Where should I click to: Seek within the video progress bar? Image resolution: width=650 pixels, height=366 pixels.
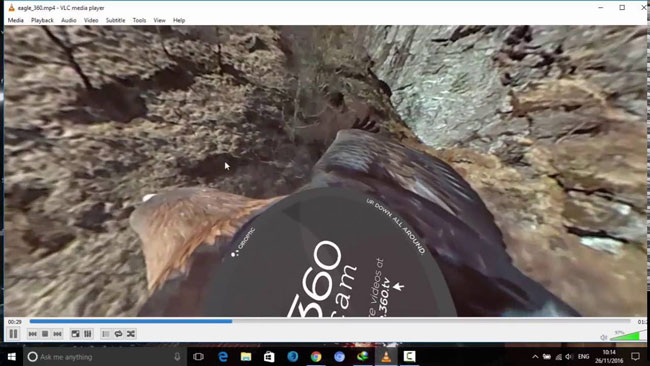click(330, 321)
